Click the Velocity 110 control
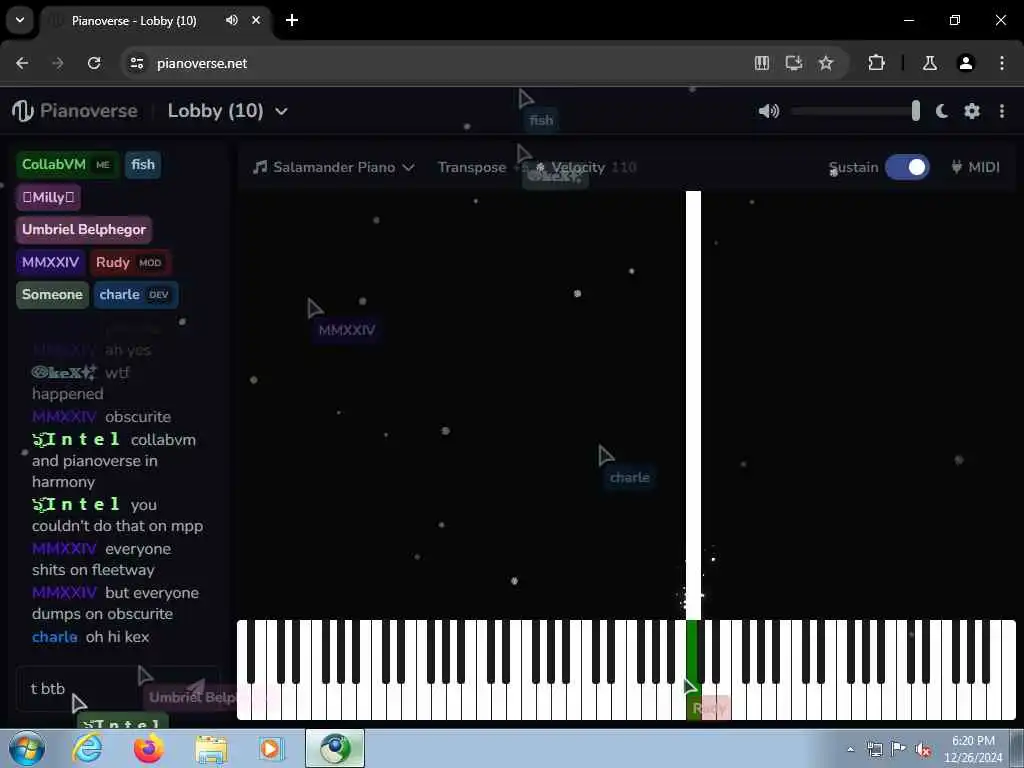The width and height of the screenshot is (1024, 768). 586,167
